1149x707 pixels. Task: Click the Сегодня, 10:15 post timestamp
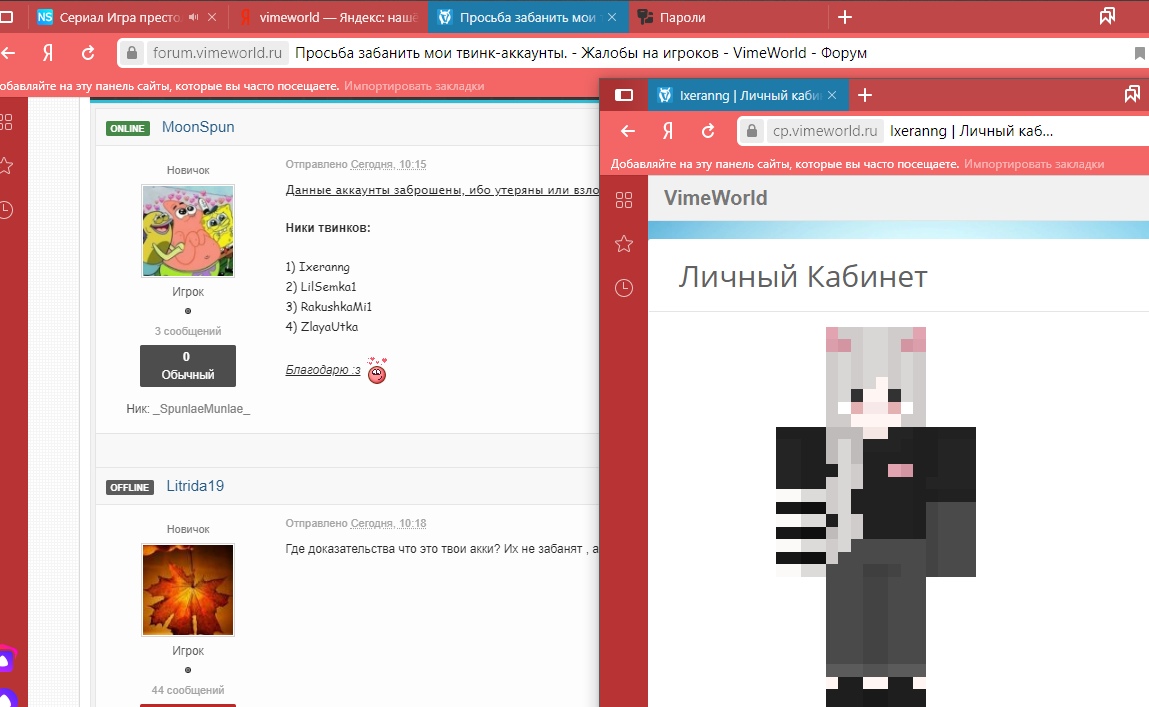pos(388,164)
